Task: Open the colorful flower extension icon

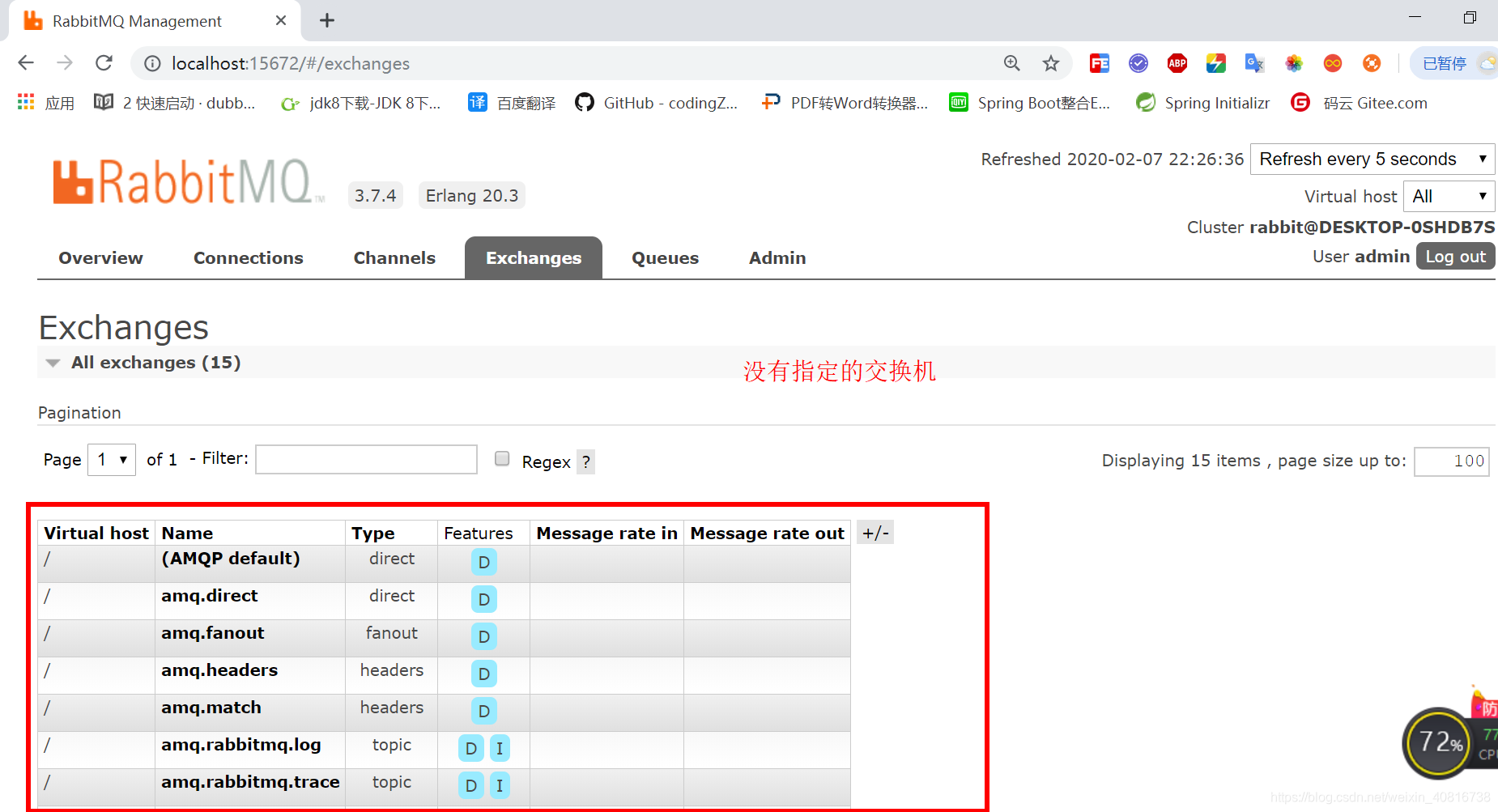Action: pos(1294,63)
